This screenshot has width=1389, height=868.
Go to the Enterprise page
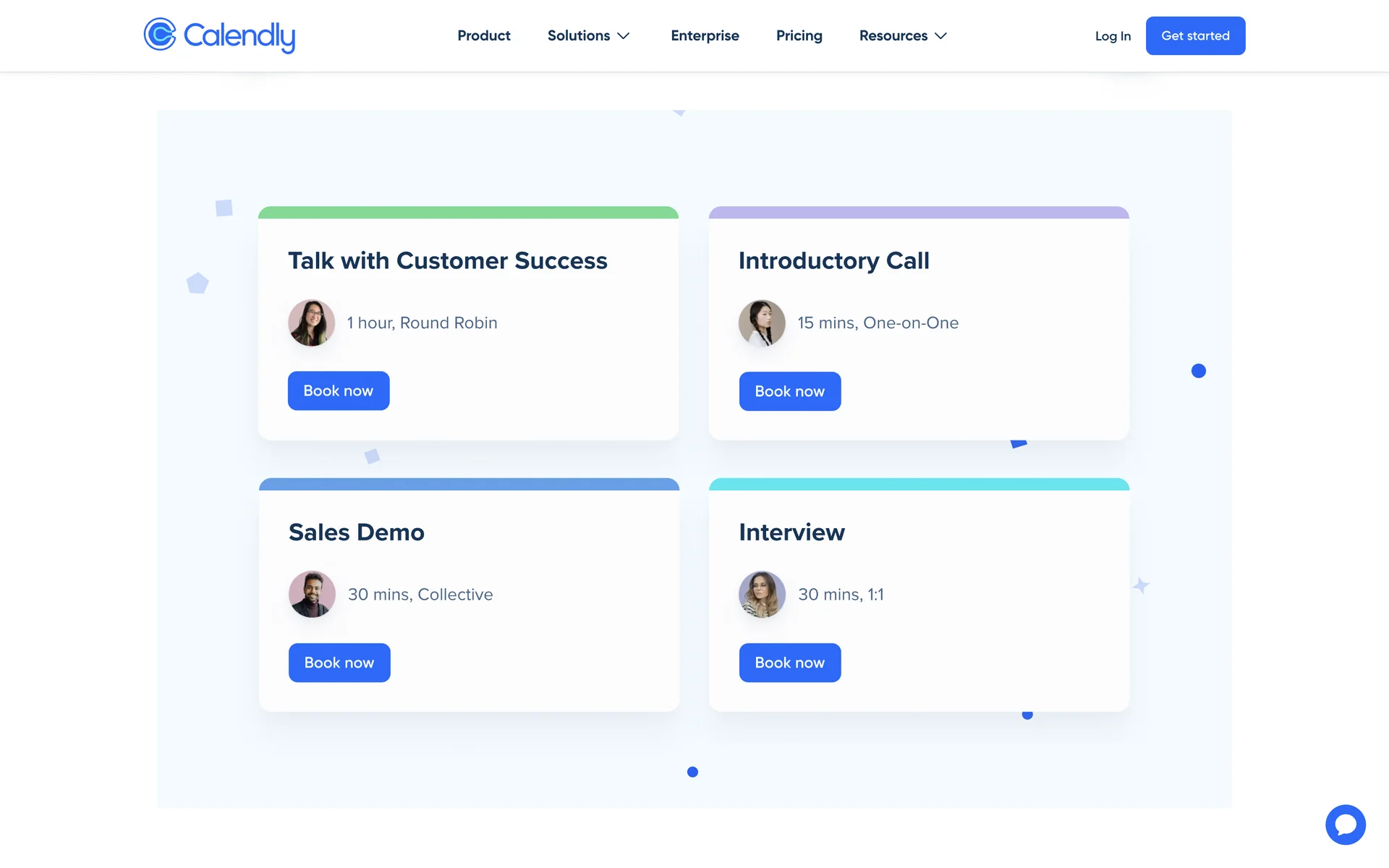tap(705, 35)
